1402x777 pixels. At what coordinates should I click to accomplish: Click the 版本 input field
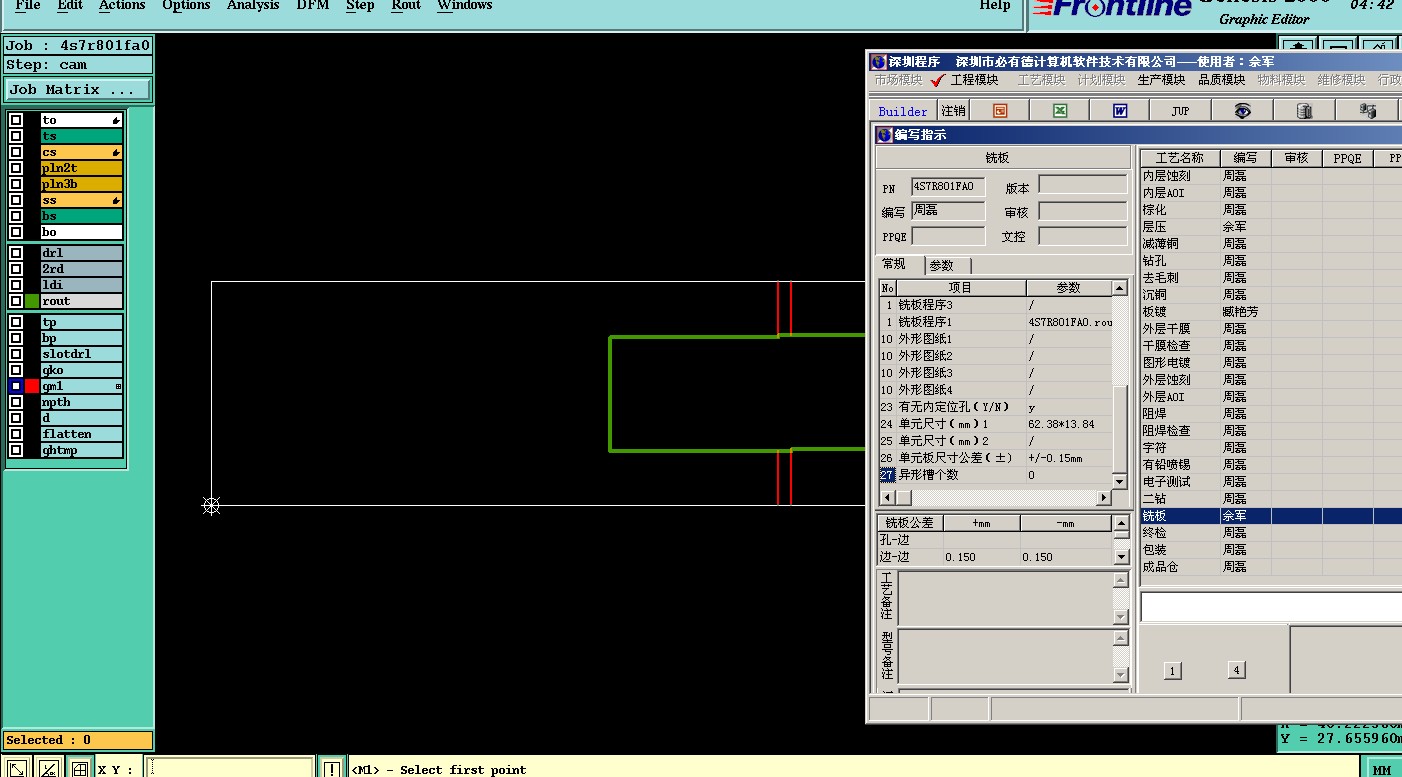click(1083, 185)
